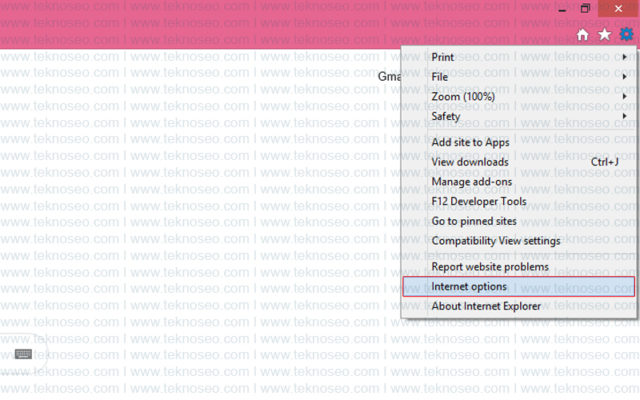640x400 pixels.
Task: Open the Safety menu entry
Action: point(518,116)
